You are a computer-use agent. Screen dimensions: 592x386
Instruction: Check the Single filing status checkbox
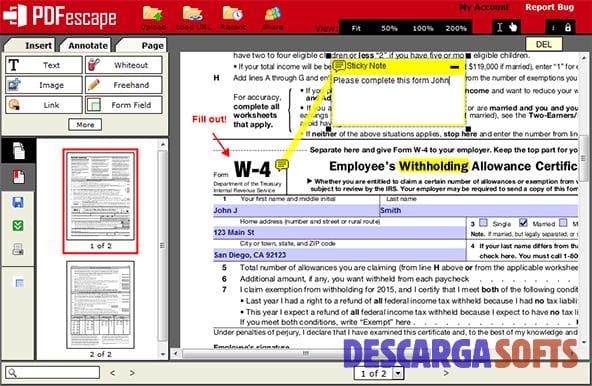point(484,222)
